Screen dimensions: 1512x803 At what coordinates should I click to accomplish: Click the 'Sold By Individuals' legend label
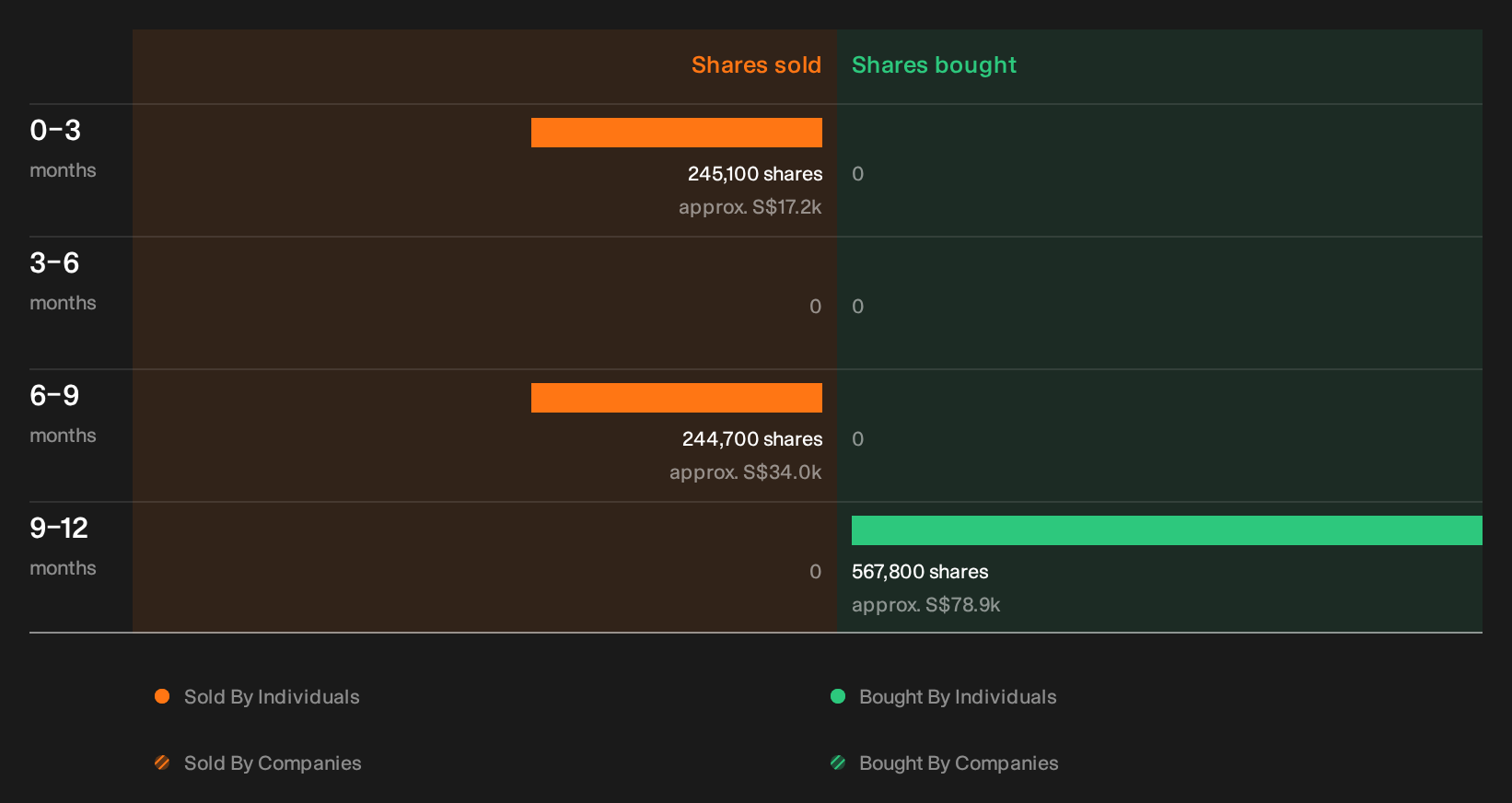pos(272,697)
